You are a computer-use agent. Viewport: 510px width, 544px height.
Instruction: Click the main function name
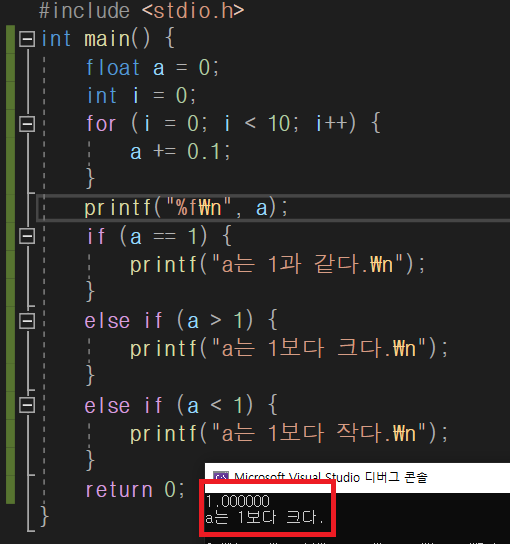[107, 39]
